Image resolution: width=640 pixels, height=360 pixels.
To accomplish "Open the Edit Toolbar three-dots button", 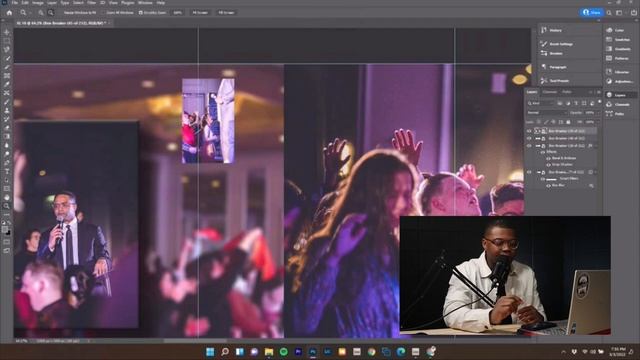I will point(7,214).
